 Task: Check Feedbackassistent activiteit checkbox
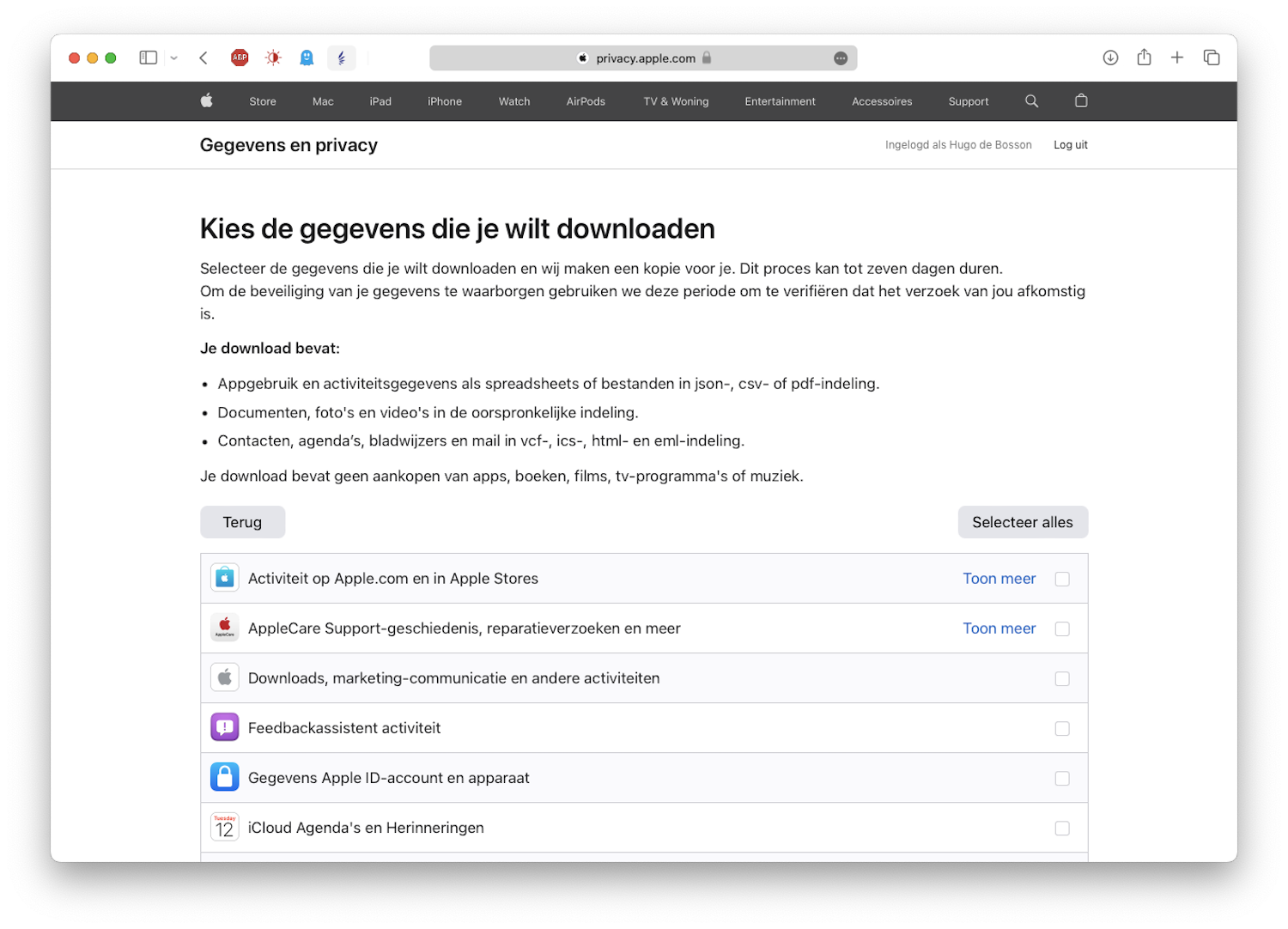[x=1062, y=728]
